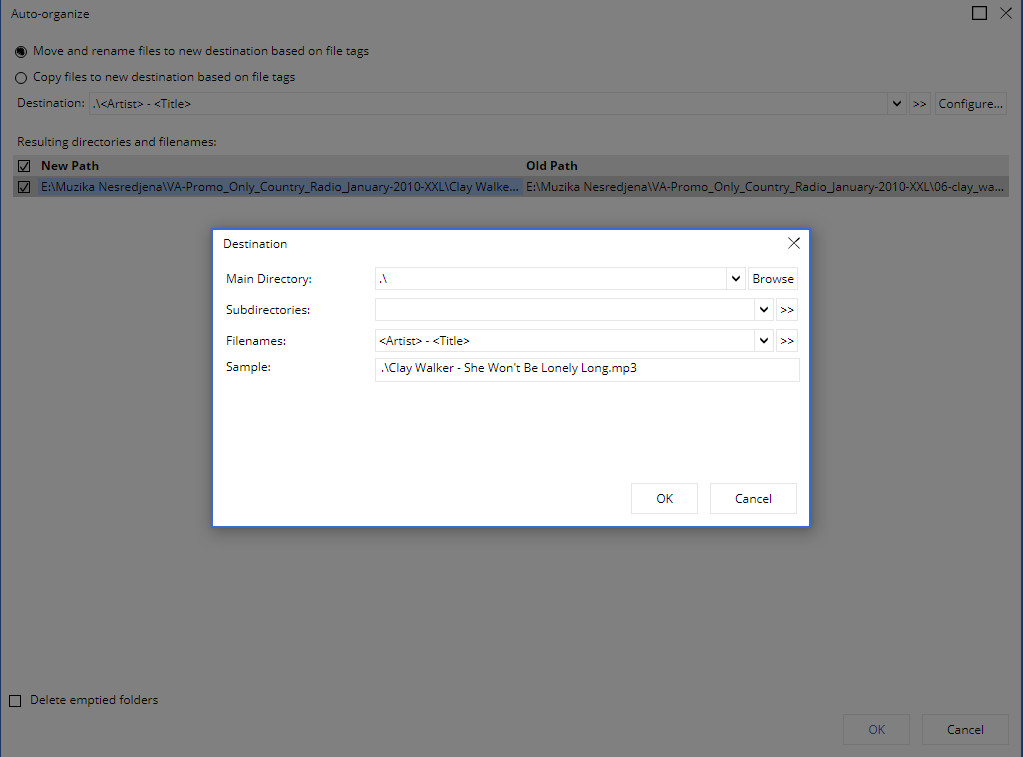Screen dimensions: 1023x757
Task: Click inside the Sample text field
Action: pyautogui.click(x=587, y=369)
